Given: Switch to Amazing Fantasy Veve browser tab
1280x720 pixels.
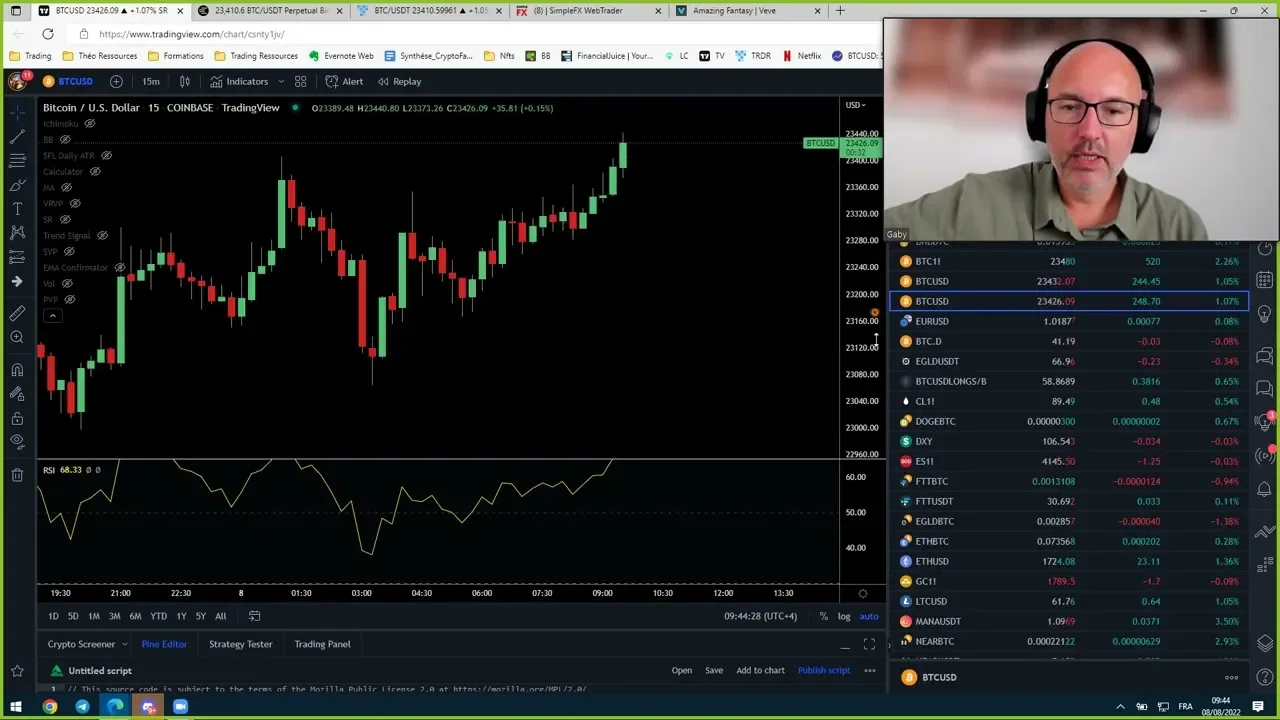Looking at the screenshot, I should 748,11.
